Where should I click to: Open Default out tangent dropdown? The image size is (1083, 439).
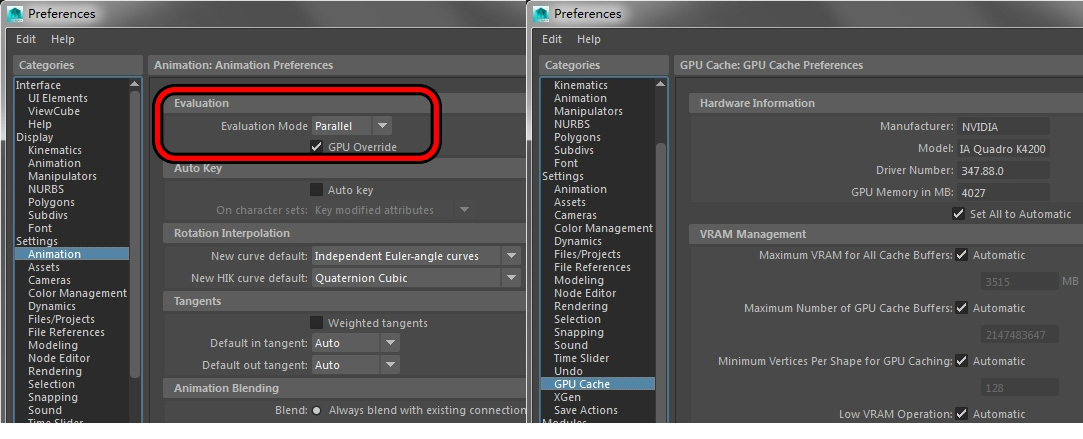[356, 365]
